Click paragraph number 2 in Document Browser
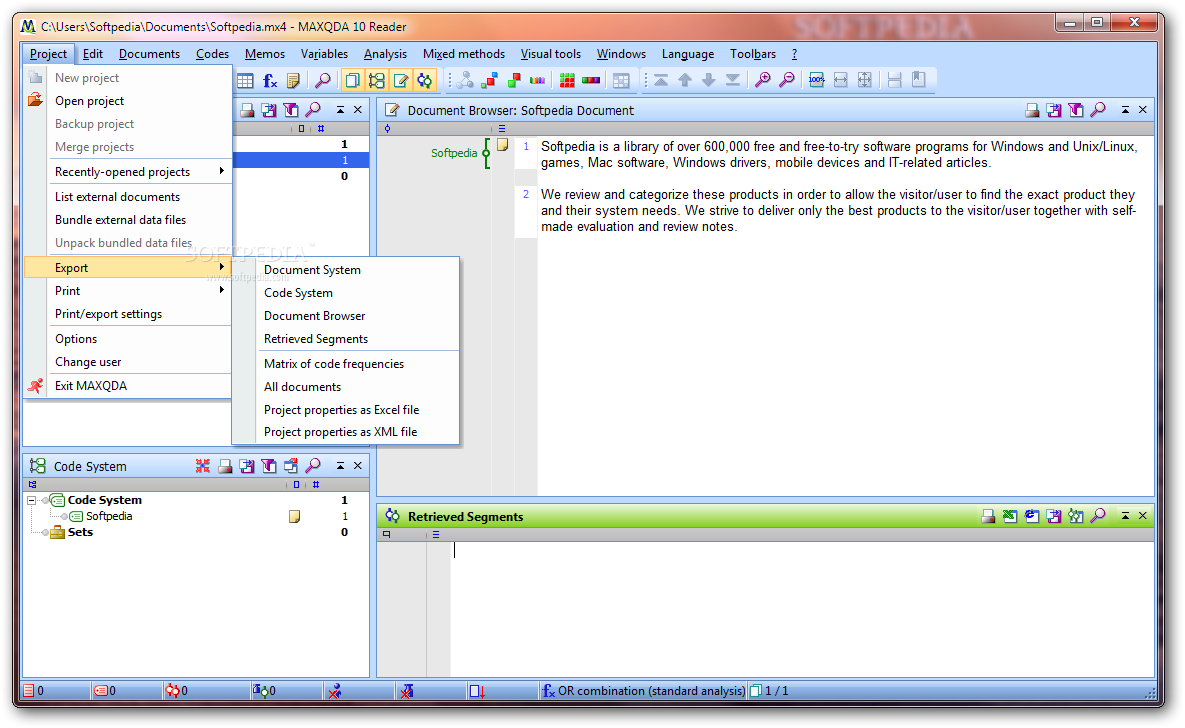 click(526, 194)
